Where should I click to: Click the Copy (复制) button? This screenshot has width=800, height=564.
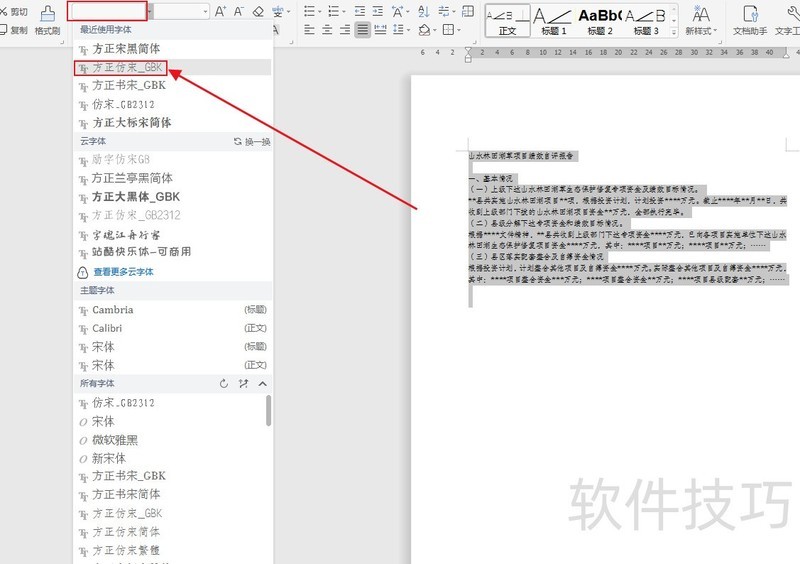14,30
